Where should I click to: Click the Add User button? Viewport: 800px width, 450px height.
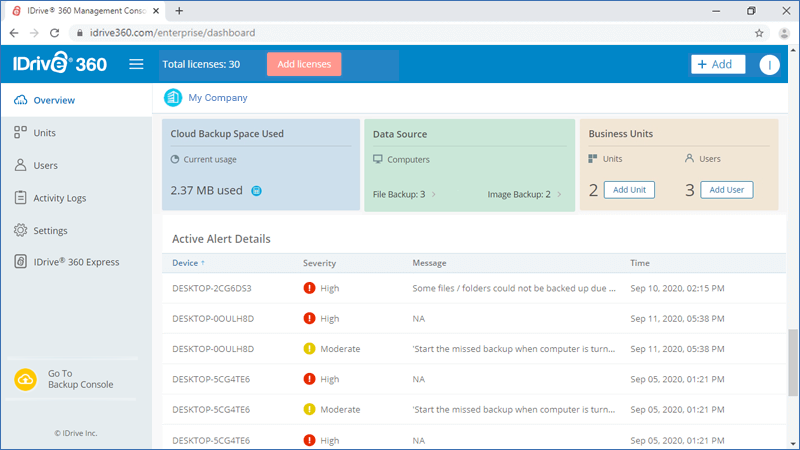[x=727, y=190]
